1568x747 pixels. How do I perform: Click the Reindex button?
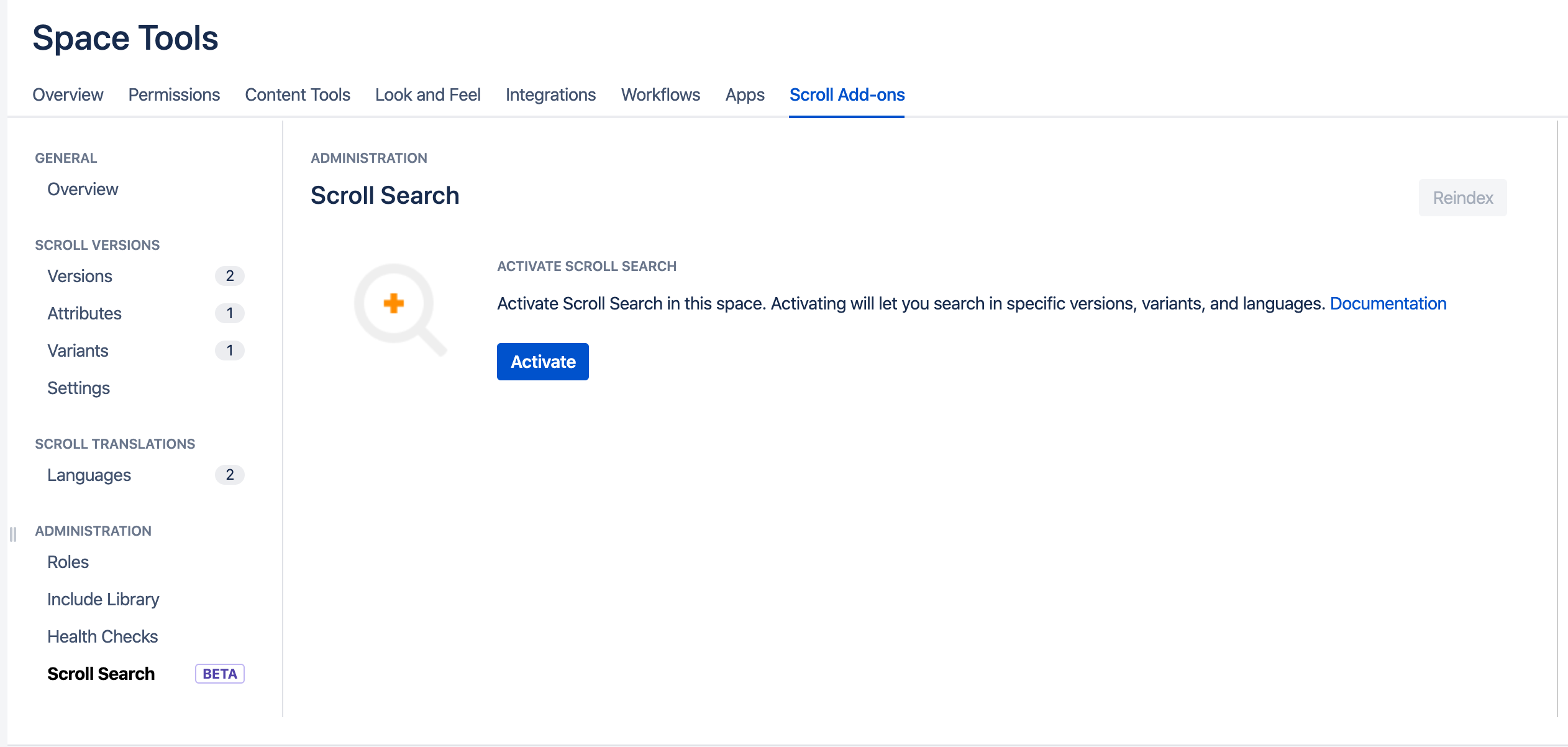point(1462,198)
